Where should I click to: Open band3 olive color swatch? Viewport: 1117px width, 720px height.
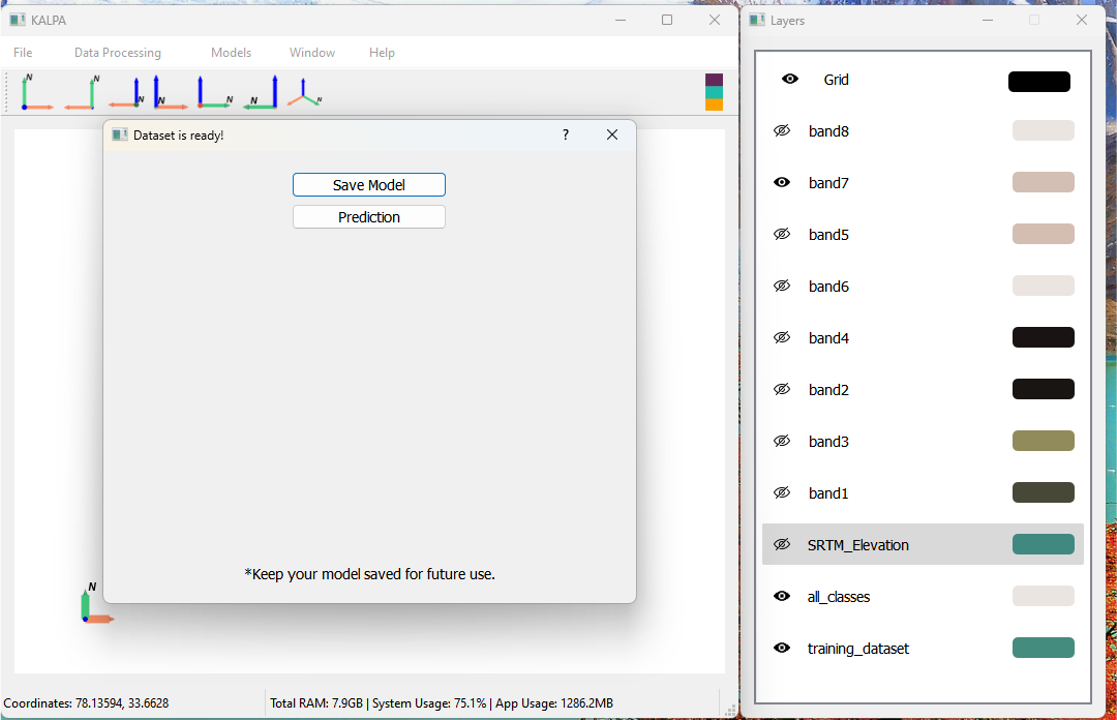[1043, 441]
